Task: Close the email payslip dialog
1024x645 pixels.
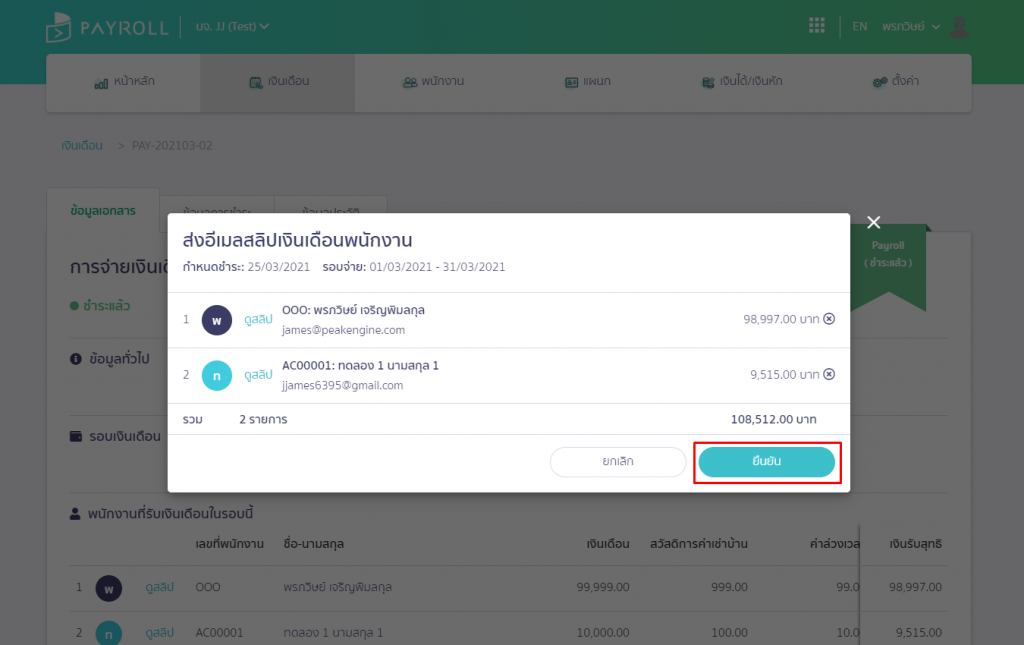Action: 873,223
